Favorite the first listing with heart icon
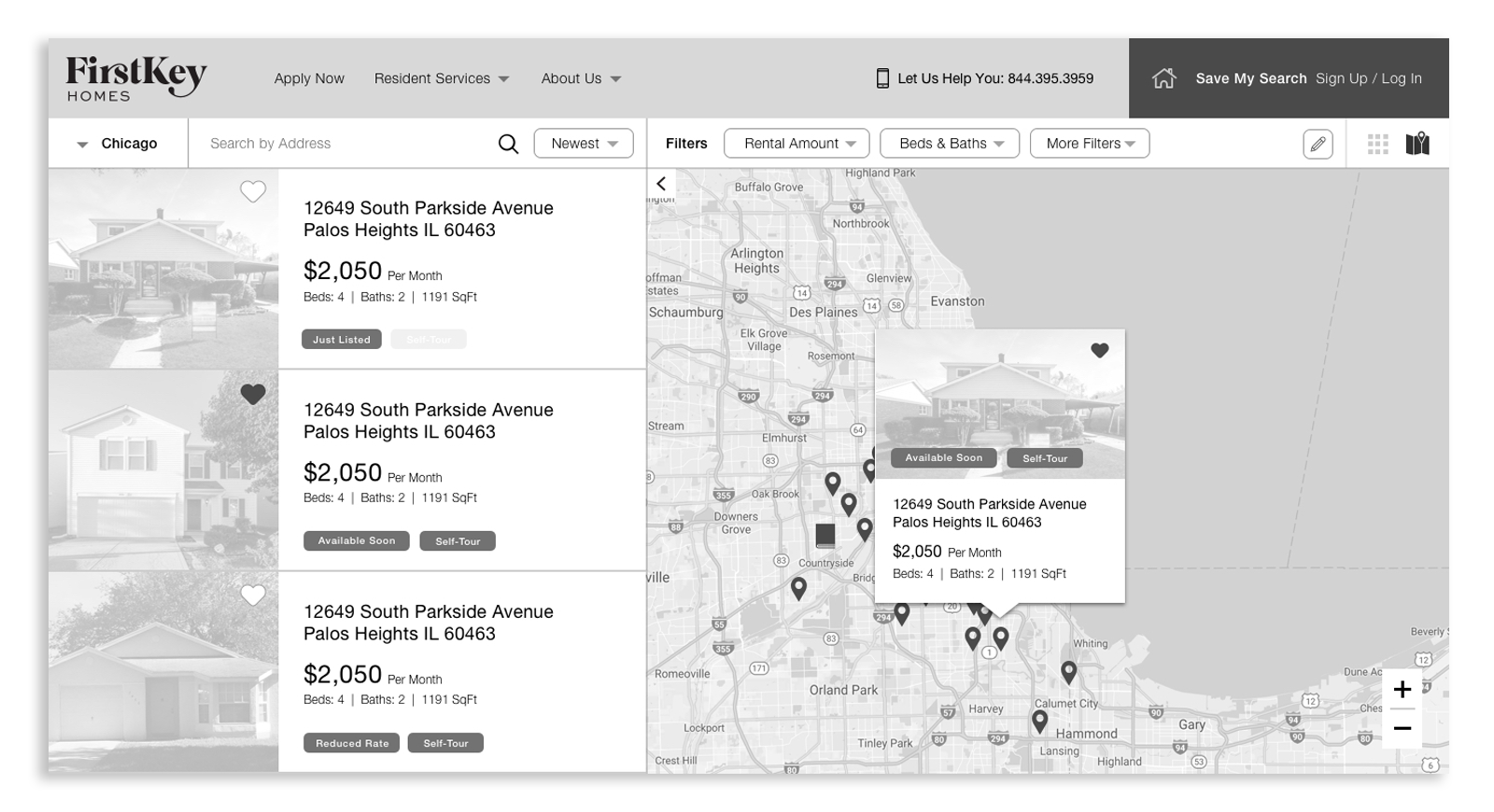 253,192
